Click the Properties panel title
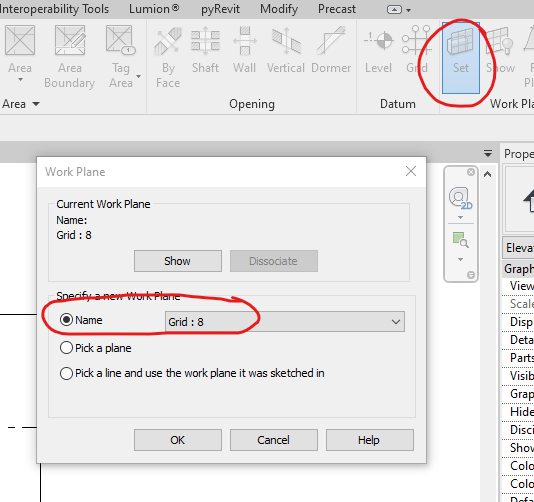 pyautogui.click(x=519, y=154)
